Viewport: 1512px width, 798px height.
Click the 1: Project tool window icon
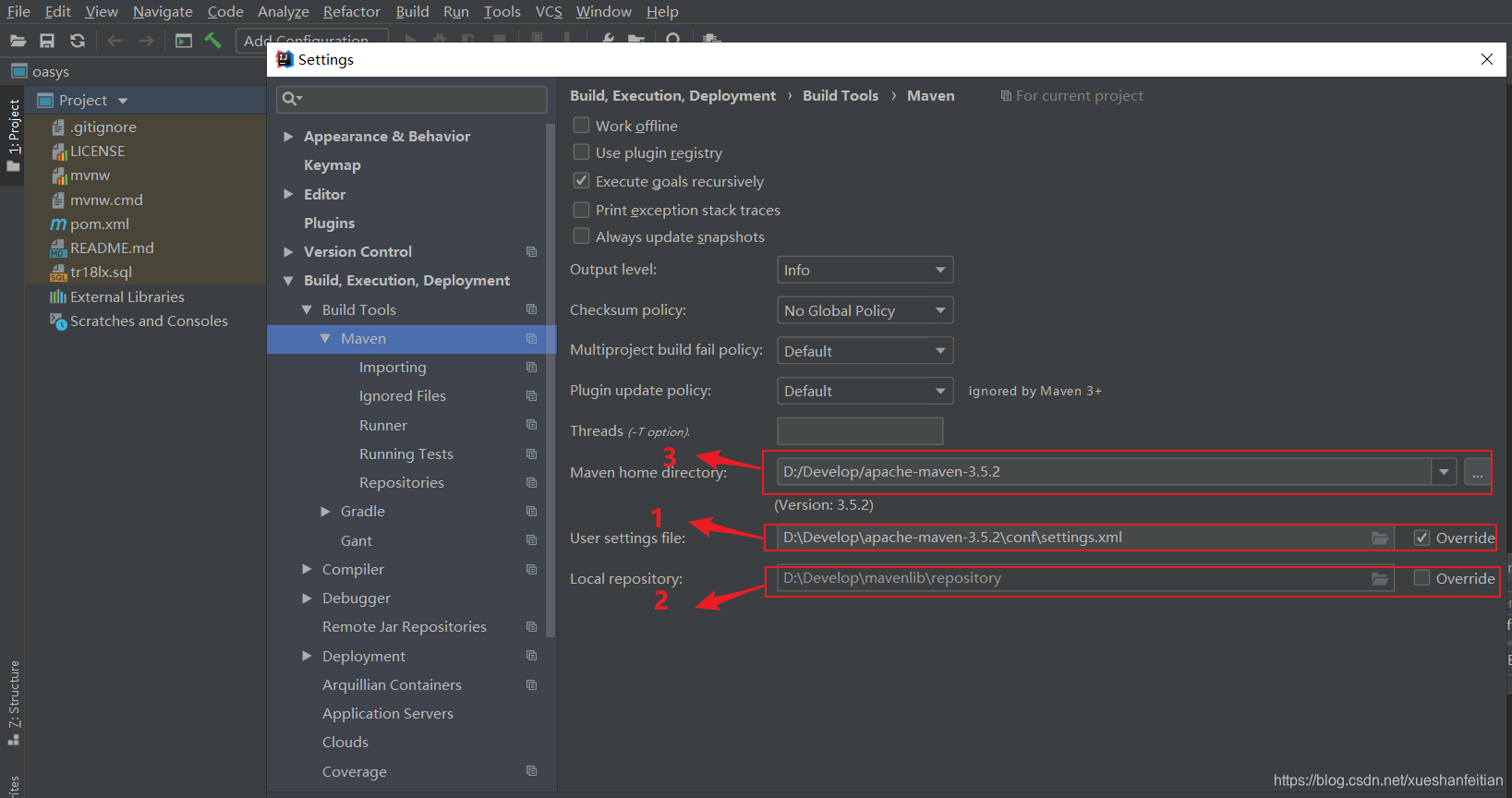coord(13,167)
